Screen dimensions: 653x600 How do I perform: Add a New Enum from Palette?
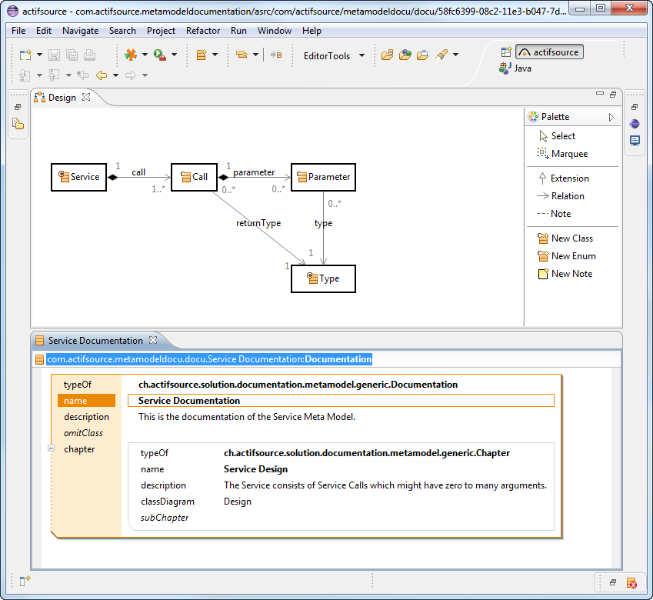pyautogui.click(x=571, y=256)
